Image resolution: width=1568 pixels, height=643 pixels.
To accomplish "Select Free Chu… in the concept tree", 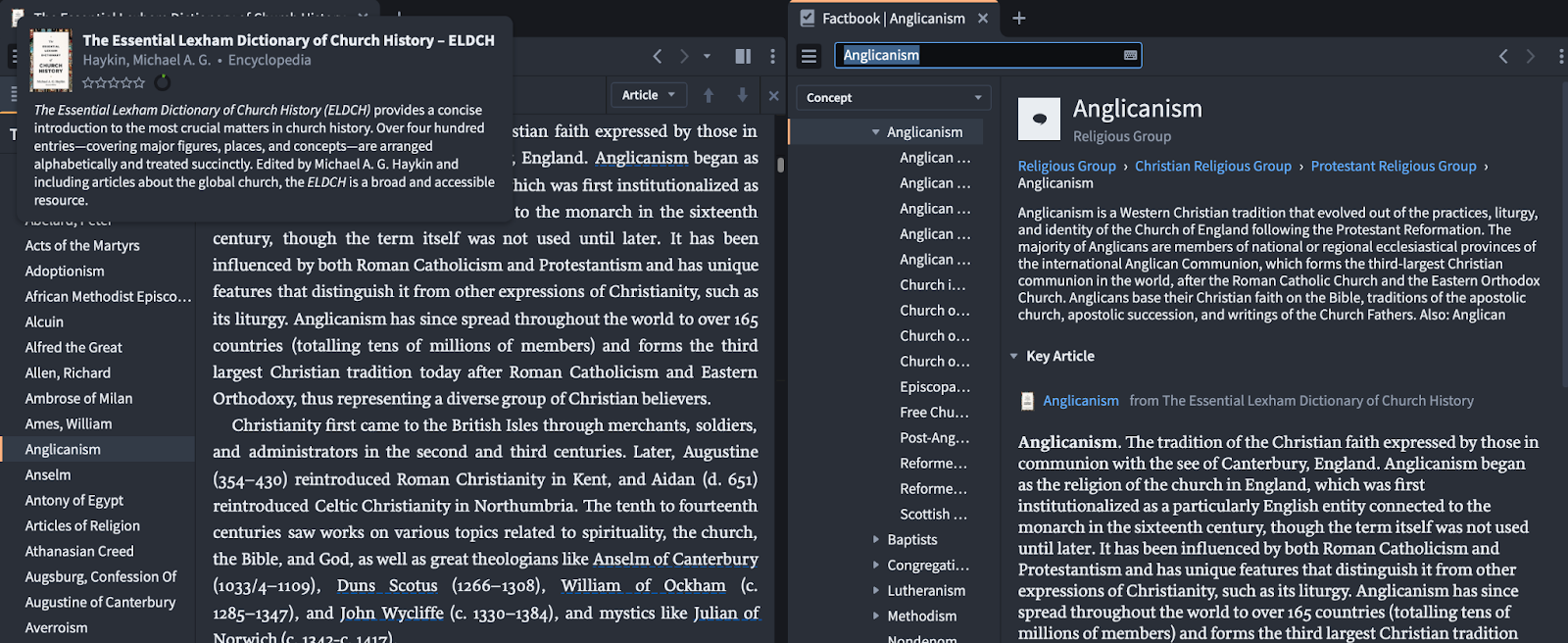I will pyautogui.click(x=934, y=412).
